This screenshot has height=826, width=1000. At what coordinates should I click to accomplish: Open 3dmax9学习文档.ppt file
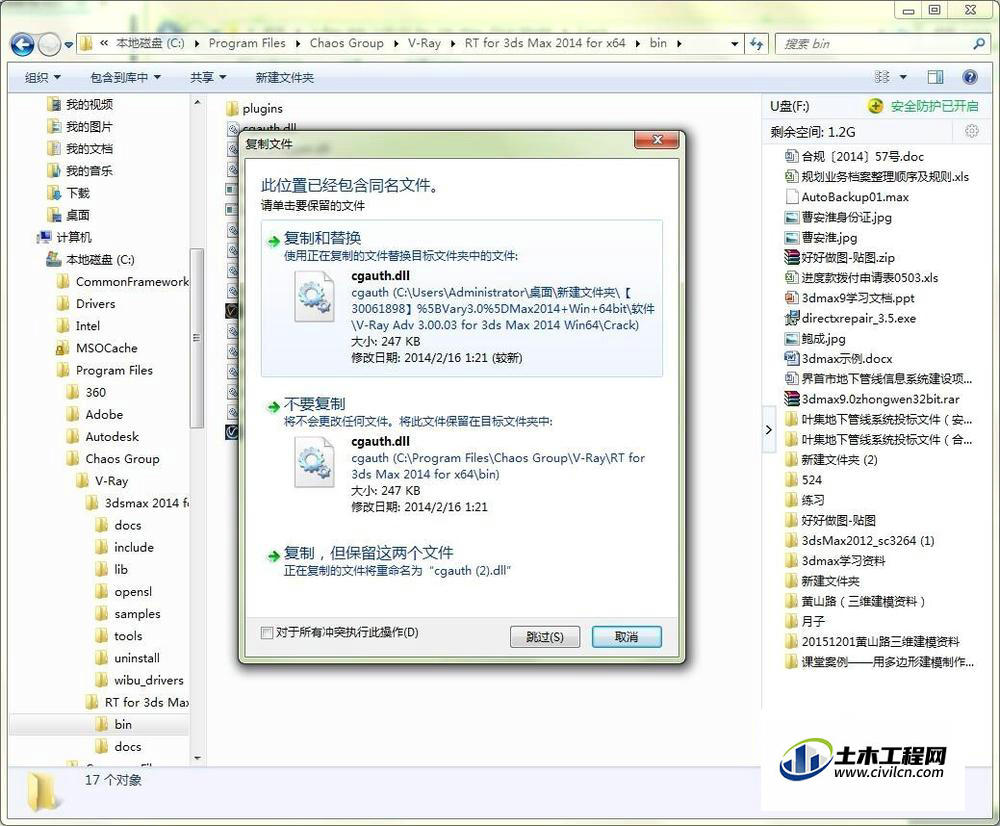coord(858,299)
